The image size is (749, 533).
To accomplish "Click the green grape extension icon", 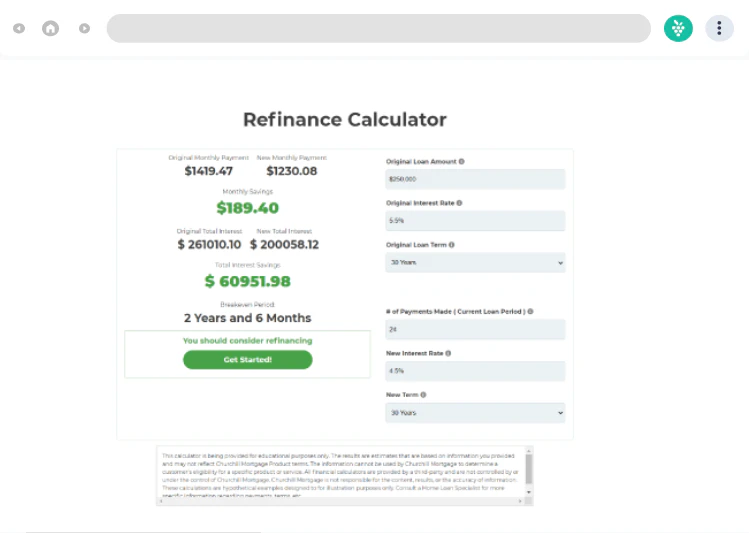I will 678,28.
